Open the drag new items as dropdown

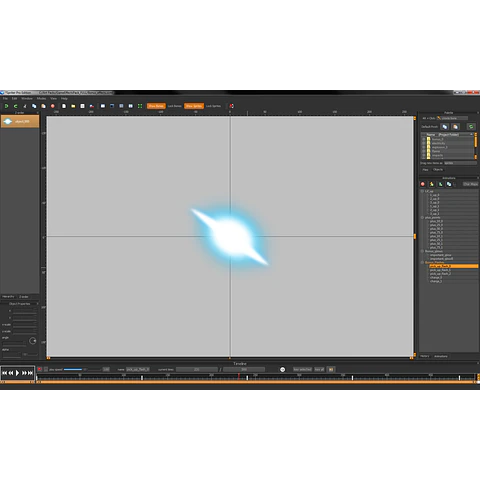(460, 163)
